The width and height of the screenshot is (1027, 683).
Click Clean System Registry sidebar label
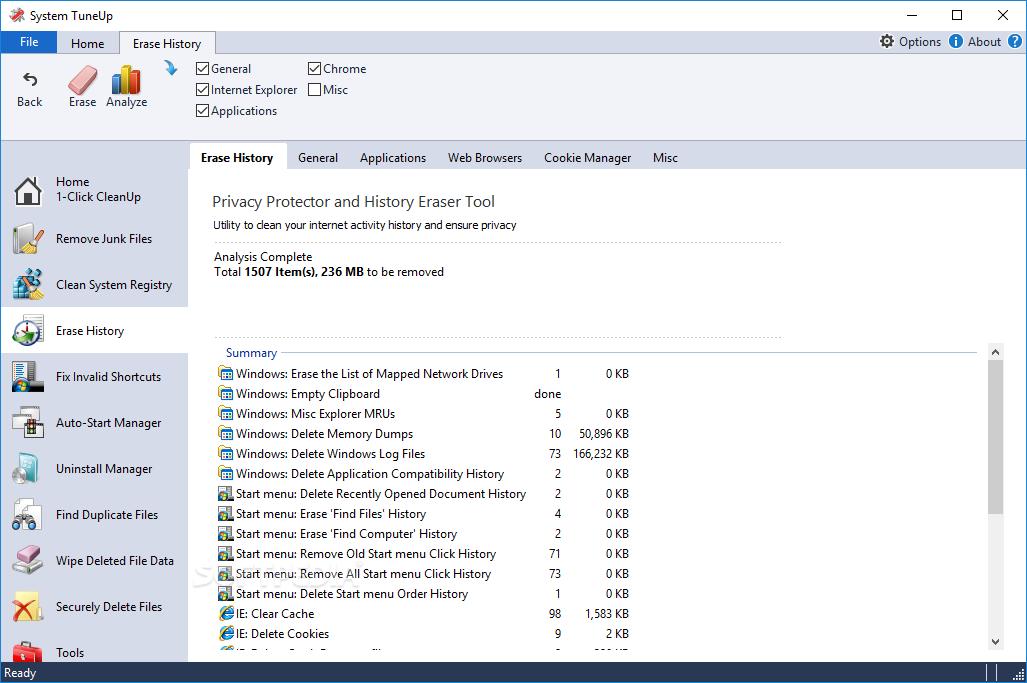coord(114,285)
